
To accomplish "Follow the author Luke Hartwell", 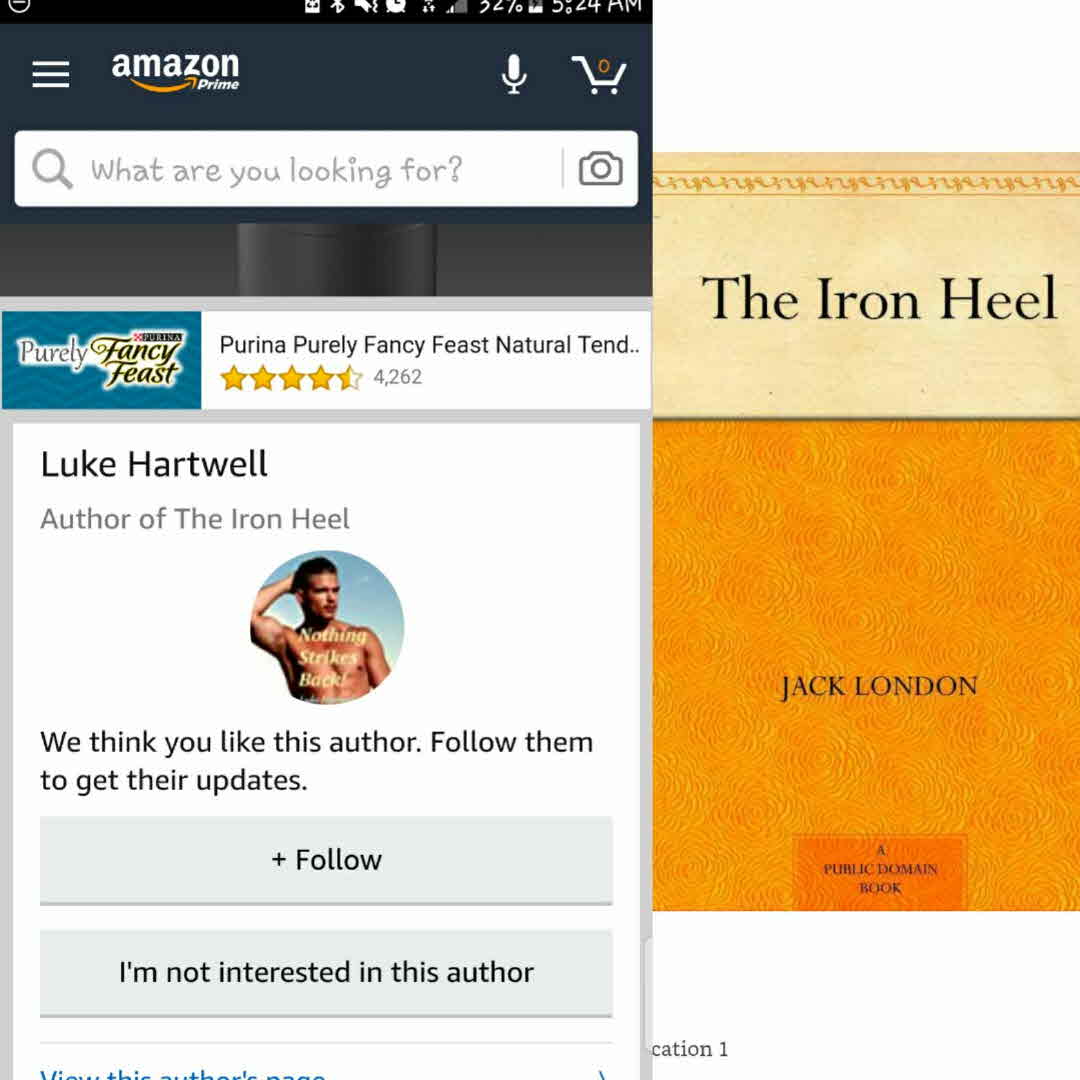I will pyautogui.click(x=326, y=860).
